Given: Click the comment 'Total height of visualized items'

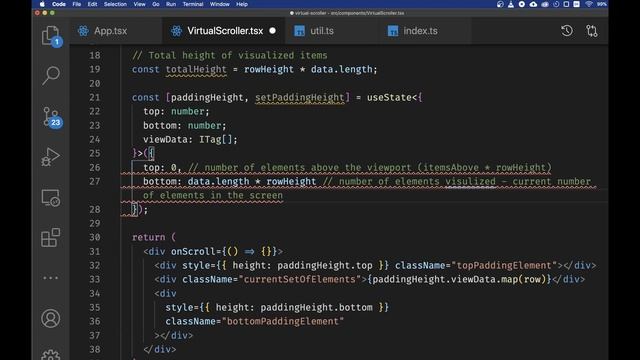Looking at the screenshot, I should pos(238,56).
